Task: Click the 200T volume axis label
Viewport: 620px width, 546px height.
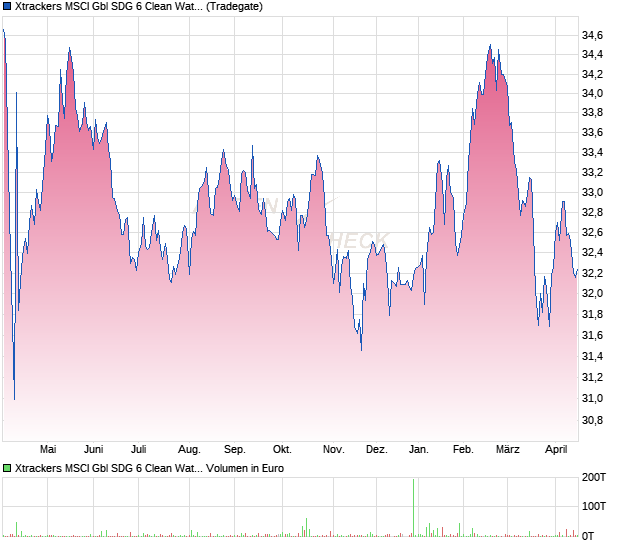Action: coord(595,478)
